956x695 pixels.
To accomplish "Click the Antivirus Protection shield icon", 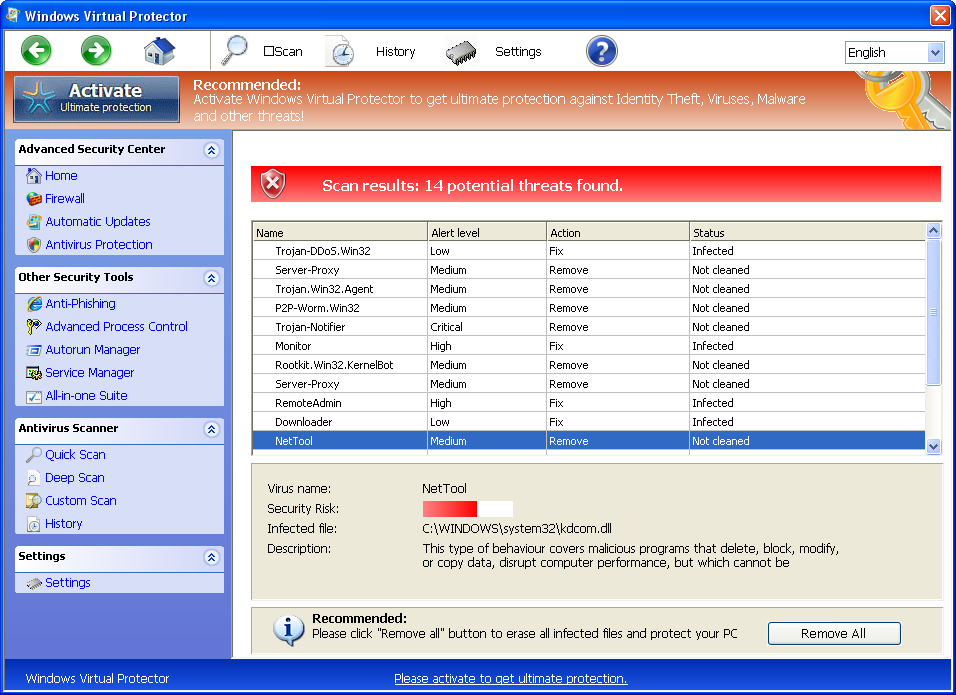I will pyautogui.click(x=34, y=245).
